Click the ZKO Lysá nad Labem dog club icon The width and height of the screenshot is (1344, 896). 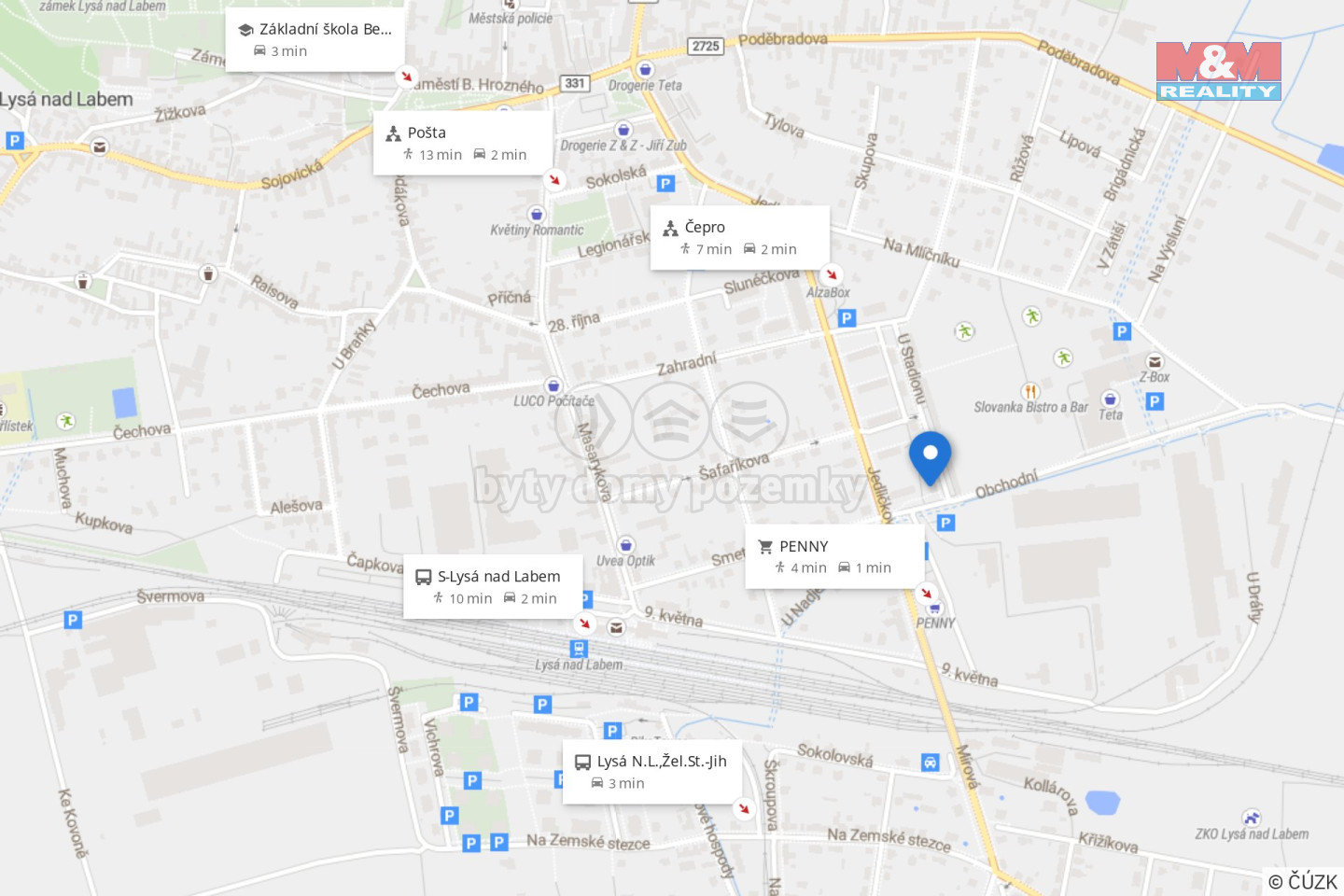coord(1252,818)
